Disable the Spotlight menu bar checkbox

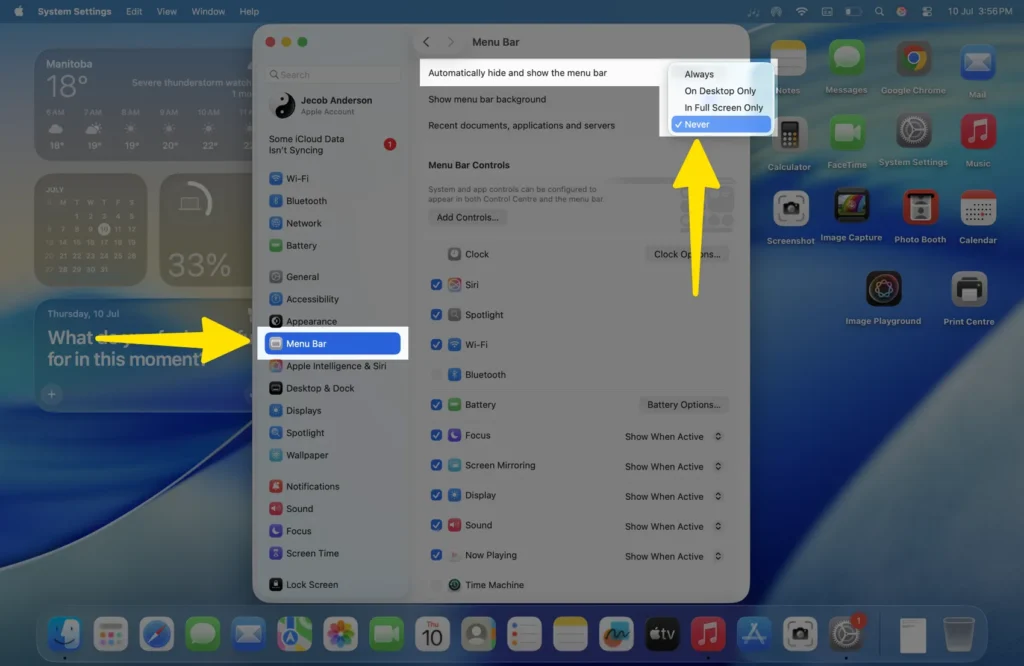(x=437, y=314)
